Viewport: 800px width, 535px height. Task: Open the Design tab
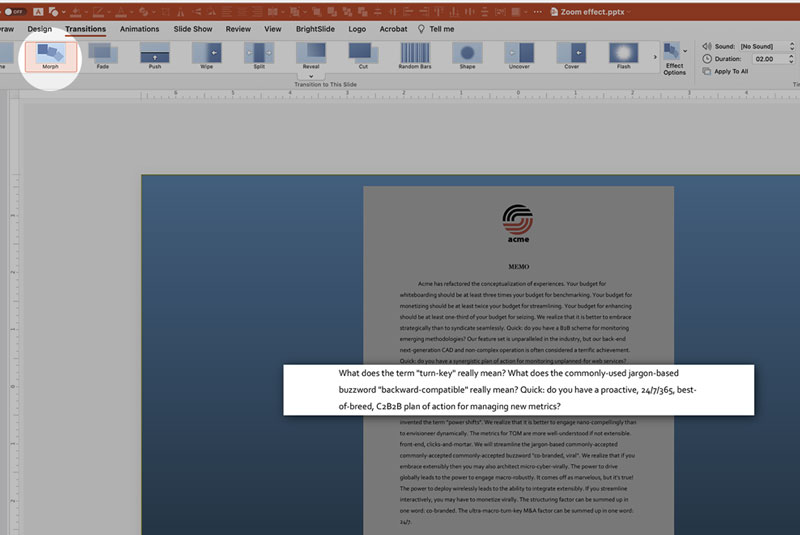40,29
